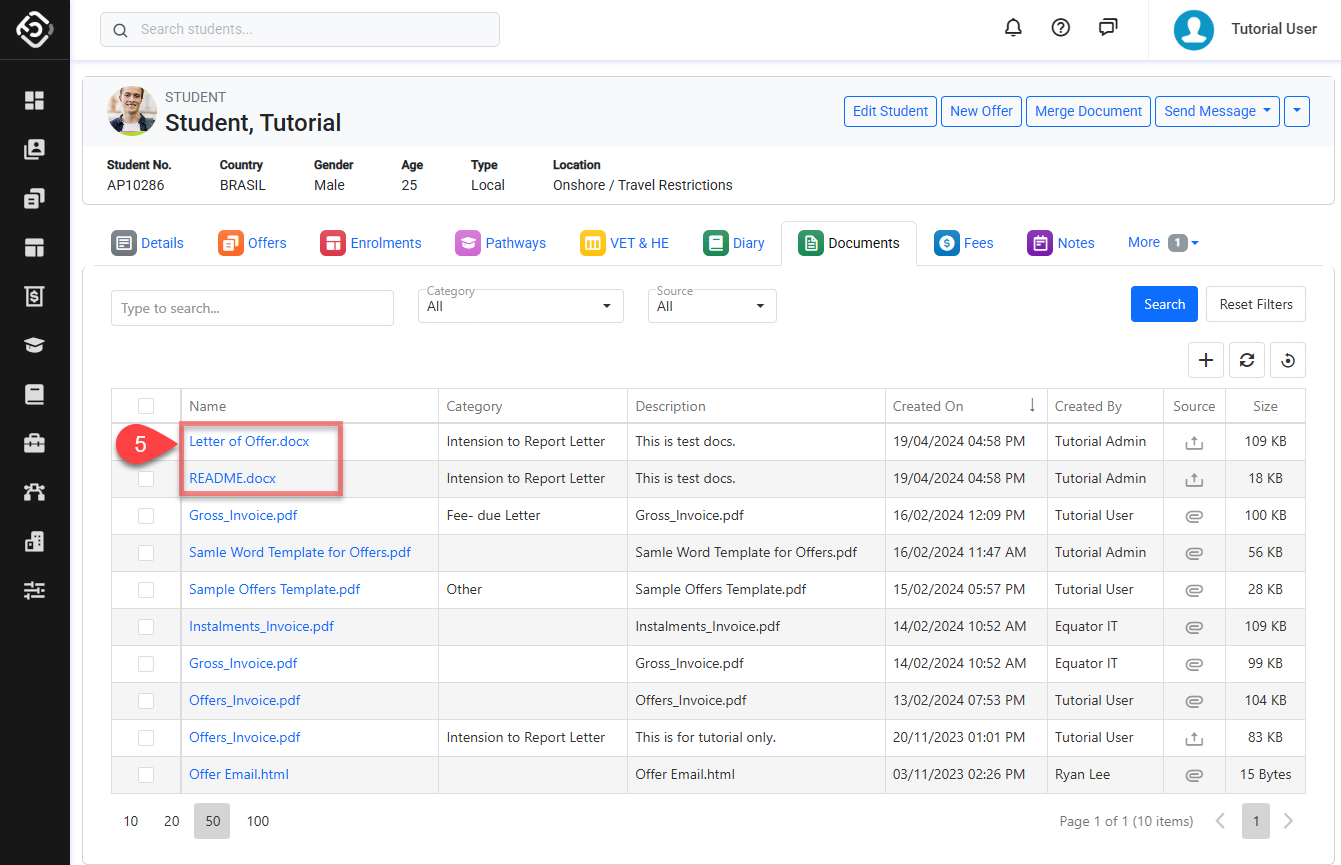
Task: Open the dashboard icon in sidebar
Action: click(x=35, y=100)
